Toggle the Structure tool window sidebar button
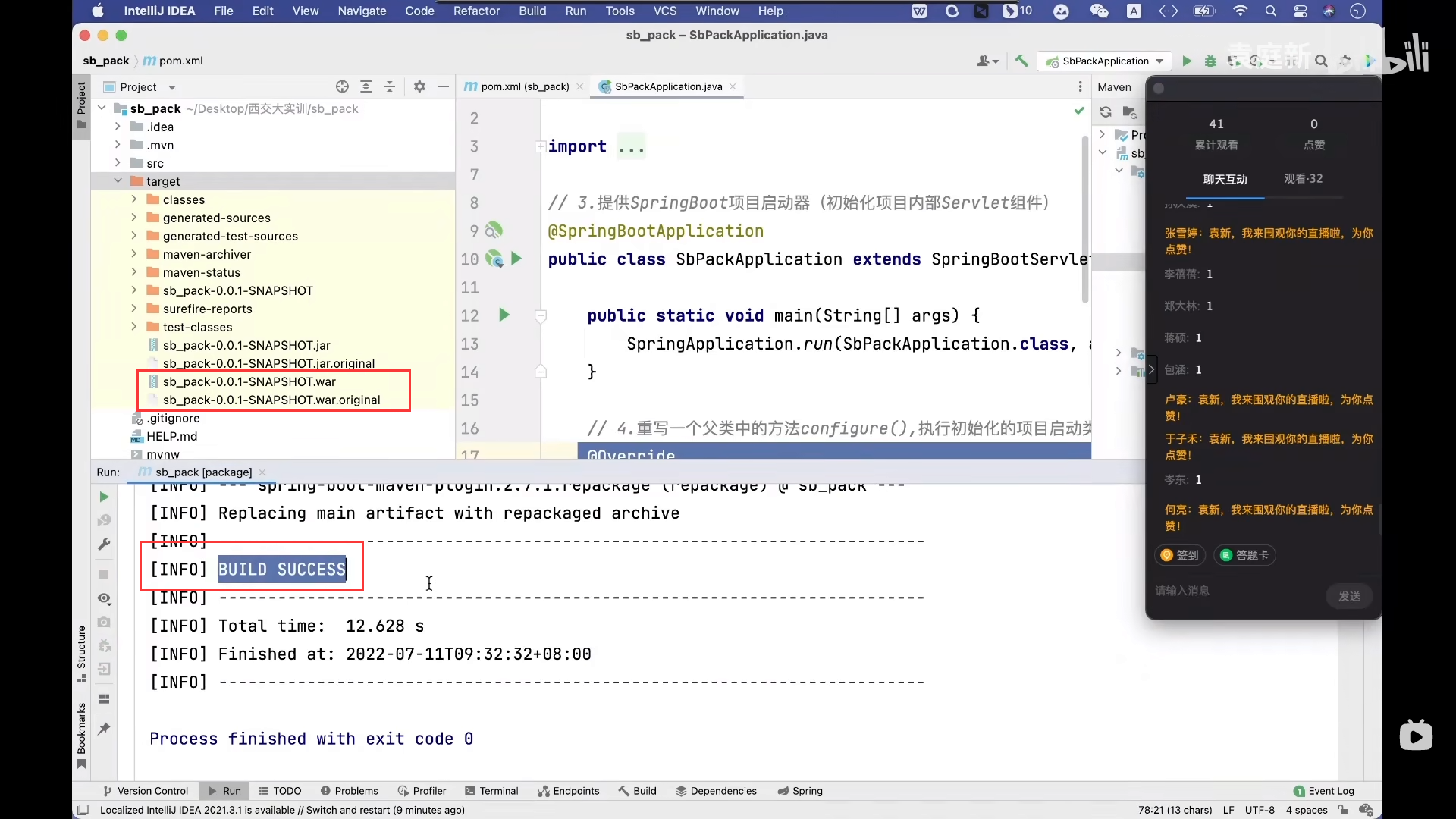 [81, 654]
